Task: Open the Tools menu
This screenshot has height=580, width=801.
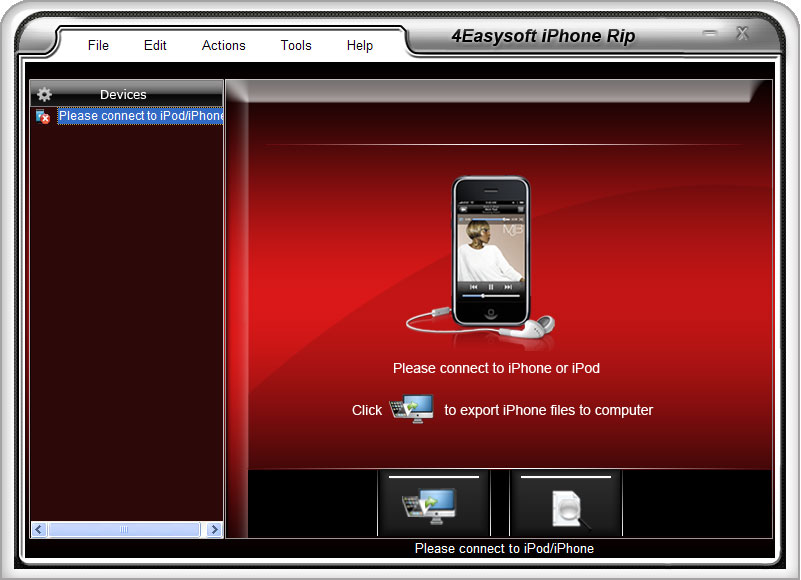Action: (x=296, y=45)
